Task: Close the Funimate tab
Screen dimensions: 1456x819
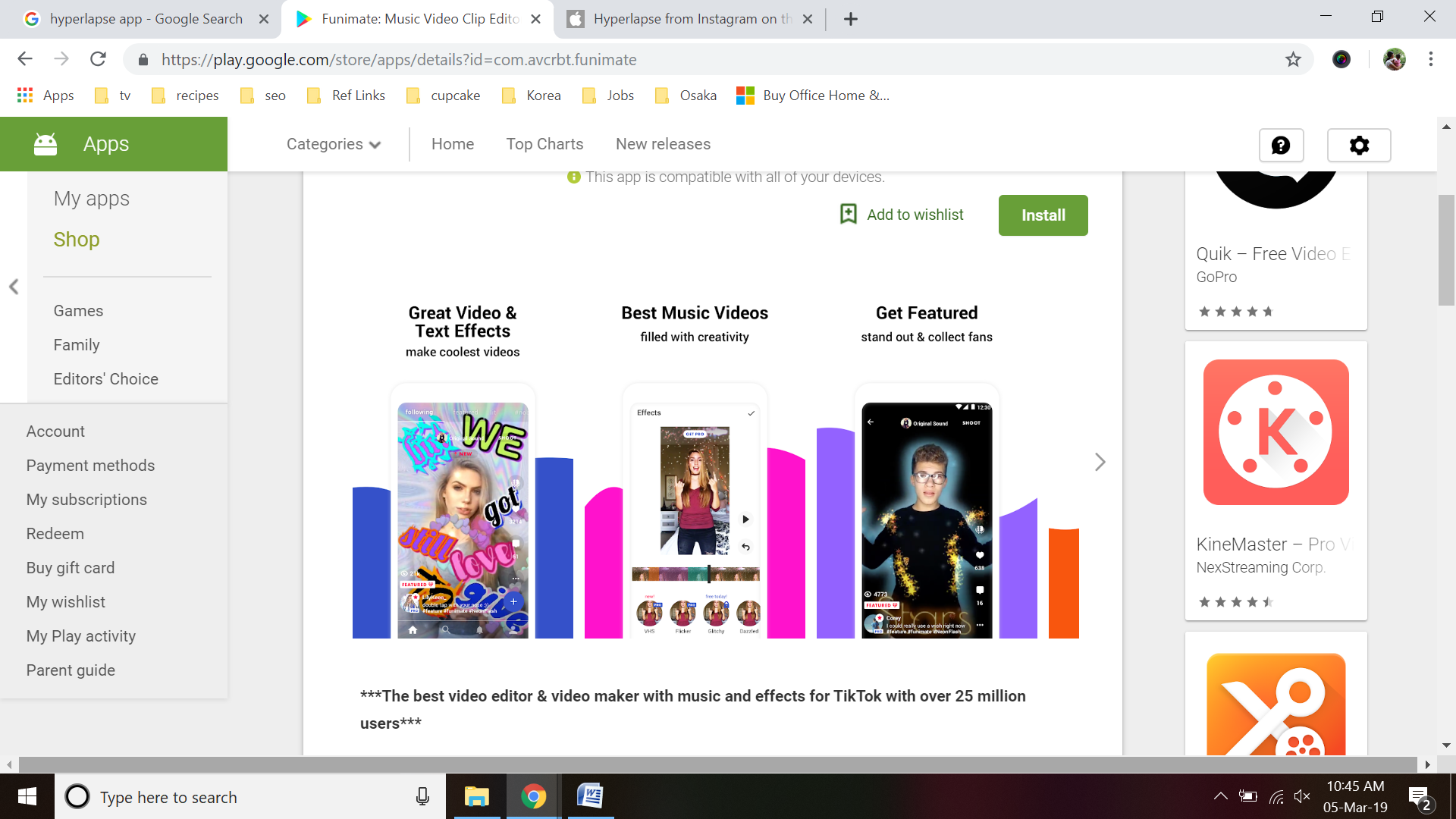Action: (536, 19)
